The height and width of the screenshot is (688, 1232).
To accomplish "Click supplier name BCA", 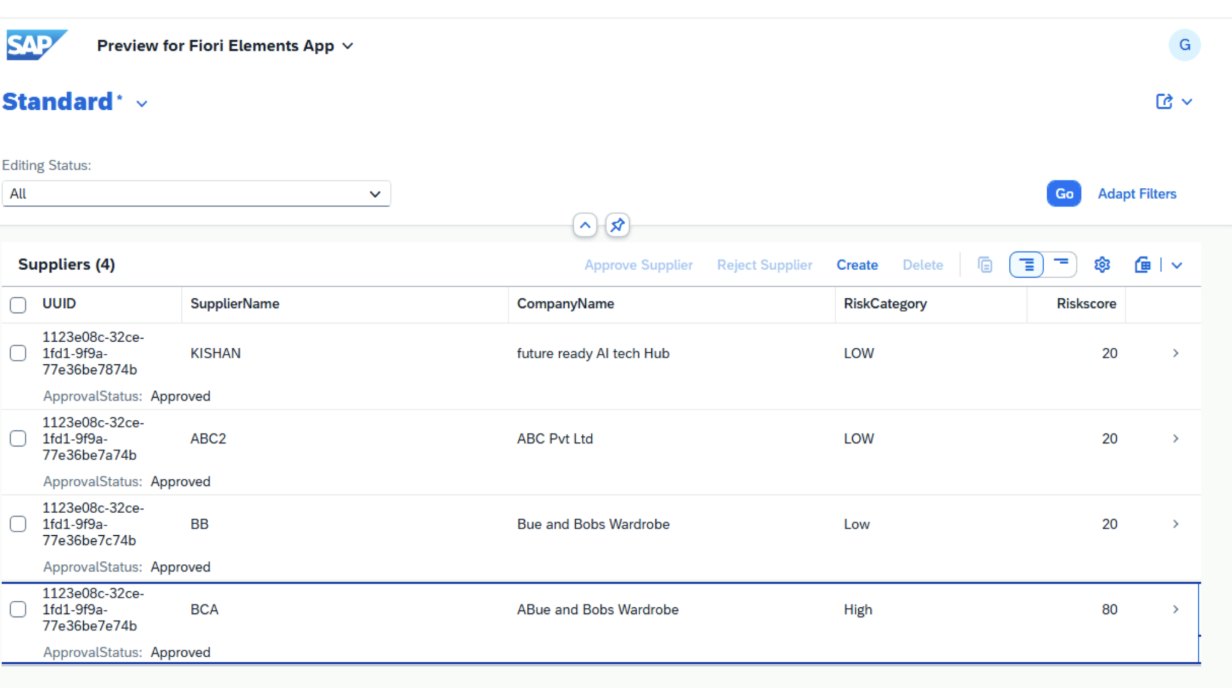I will click(x=204, y=609).
